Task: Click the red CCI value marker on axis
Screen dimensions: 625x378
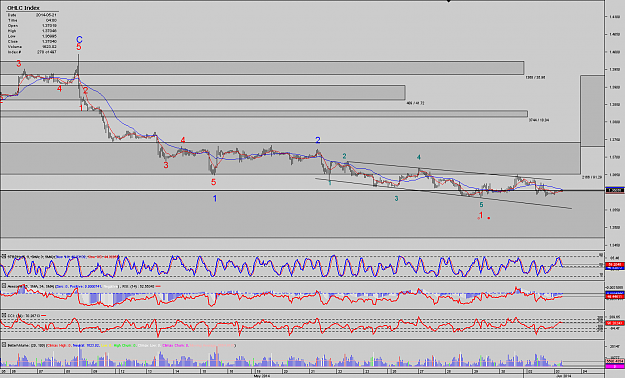Action: (x=615, y=323)
